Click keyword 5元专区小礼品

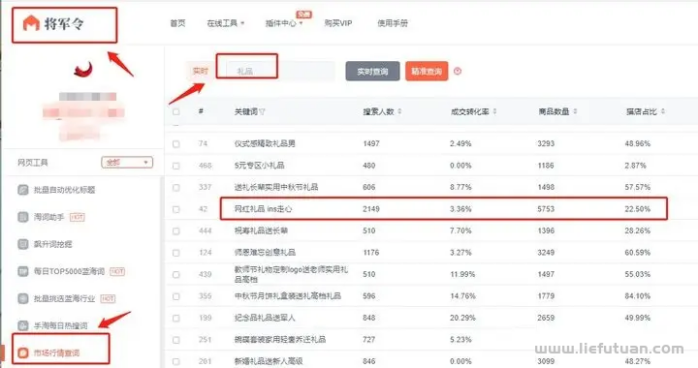point(260,166)
